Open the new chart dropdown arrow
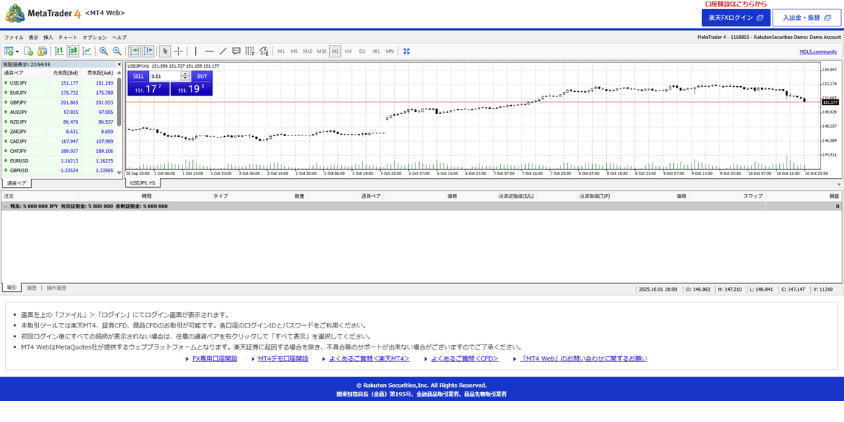844x422 pixels. click(17, 51)
